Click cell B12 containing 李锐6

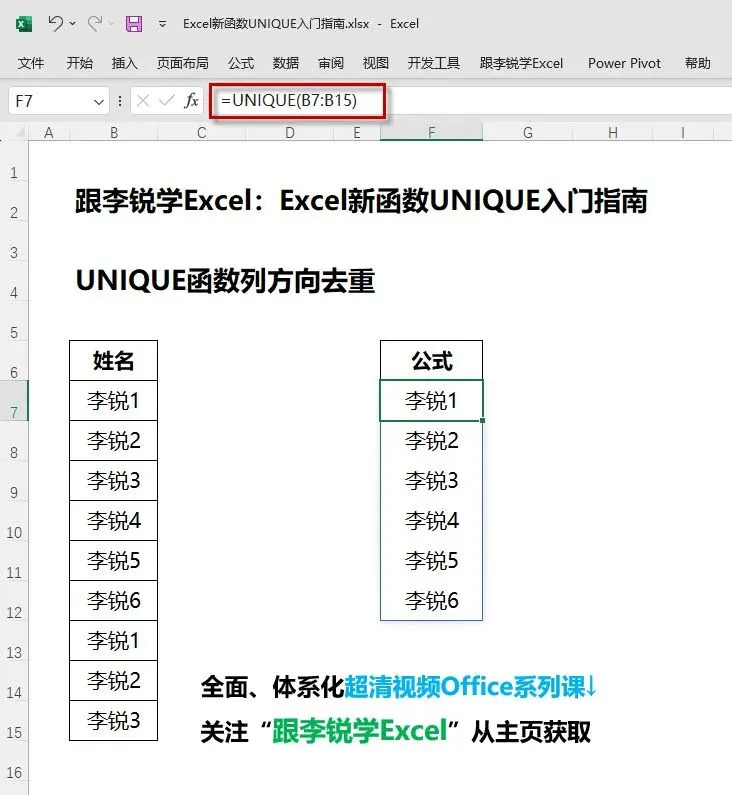(x=114, y=601)
